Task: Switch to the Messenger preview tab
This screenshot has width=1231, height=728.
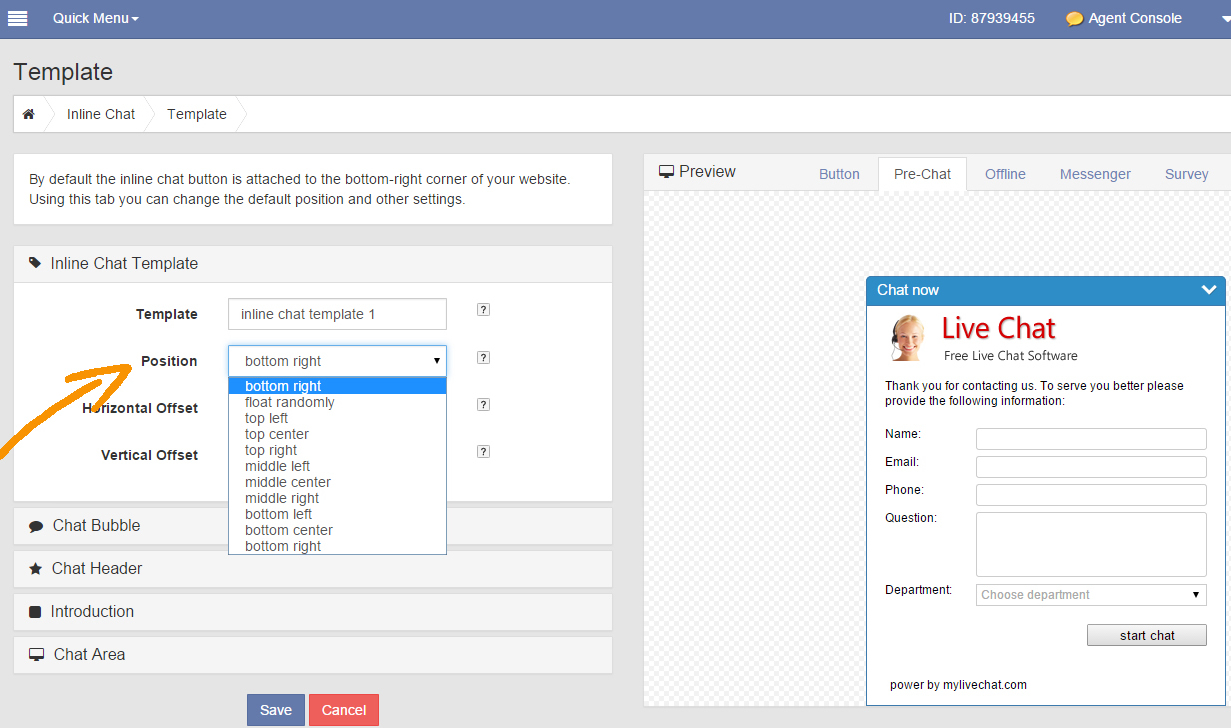Action: click(x=1095, y=174)
